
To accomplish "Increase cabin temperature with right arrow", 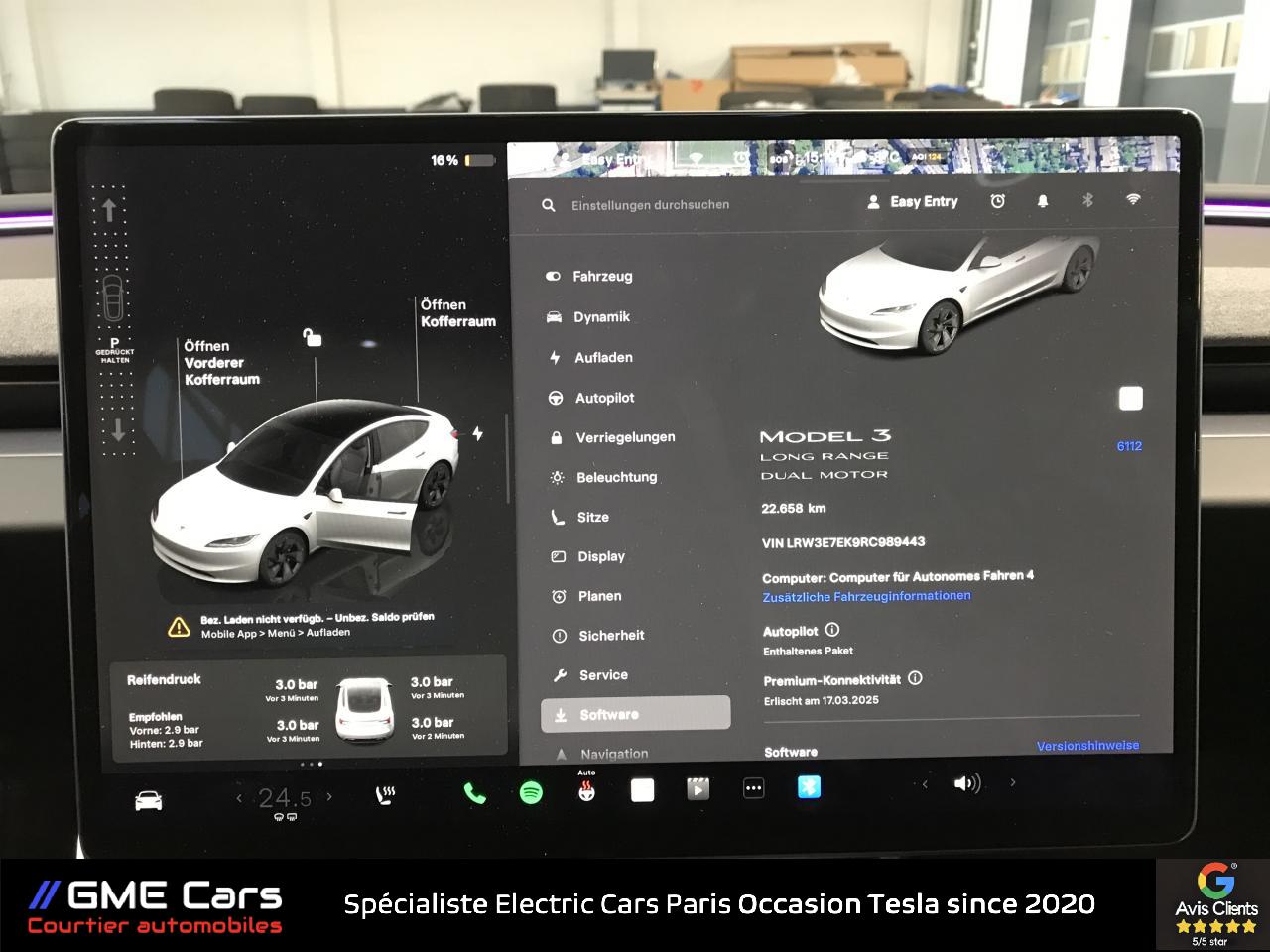I will point(329,796).
